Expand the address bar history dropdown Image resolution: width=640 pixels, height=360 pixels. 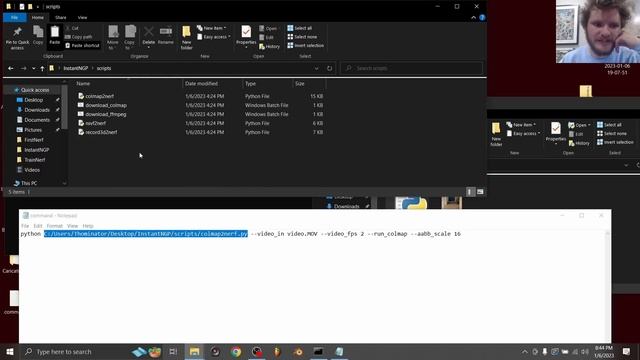coord(316,69)
